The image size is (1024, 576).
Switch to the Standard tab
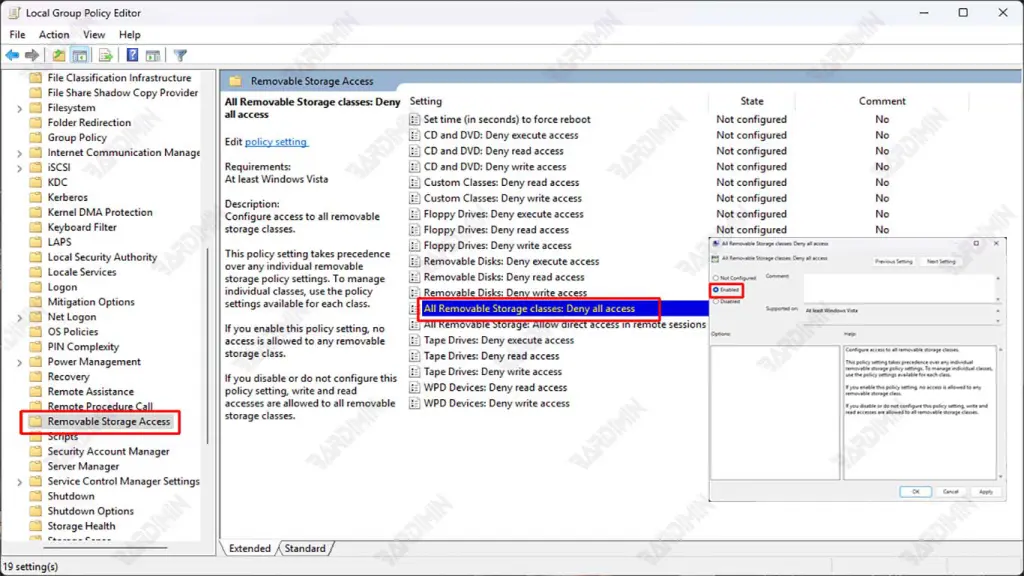point(305,549)
